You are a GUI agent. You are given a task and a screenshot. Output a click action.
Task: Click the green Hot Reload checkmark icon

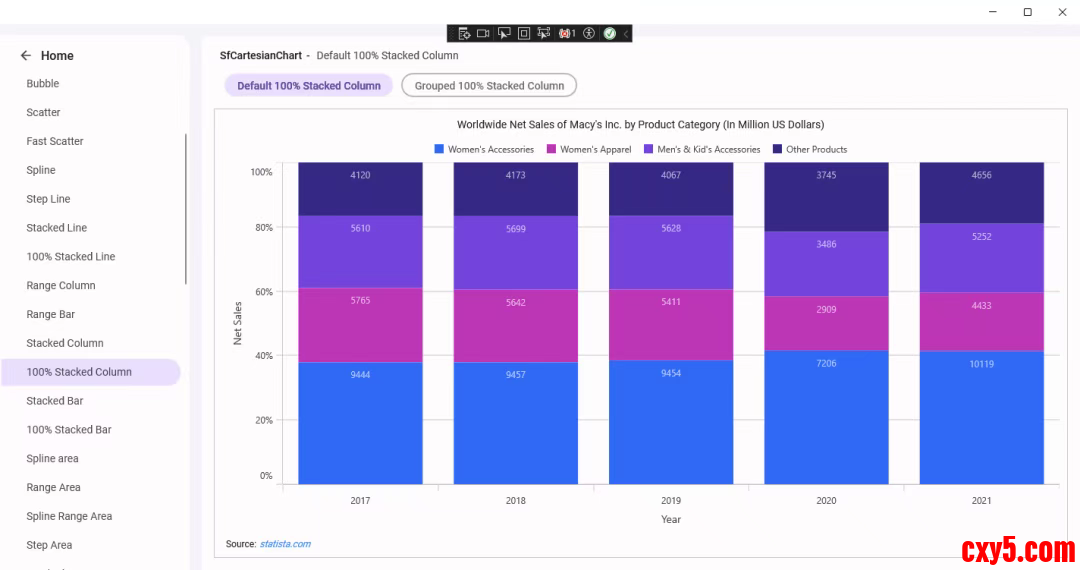[609, 33]
